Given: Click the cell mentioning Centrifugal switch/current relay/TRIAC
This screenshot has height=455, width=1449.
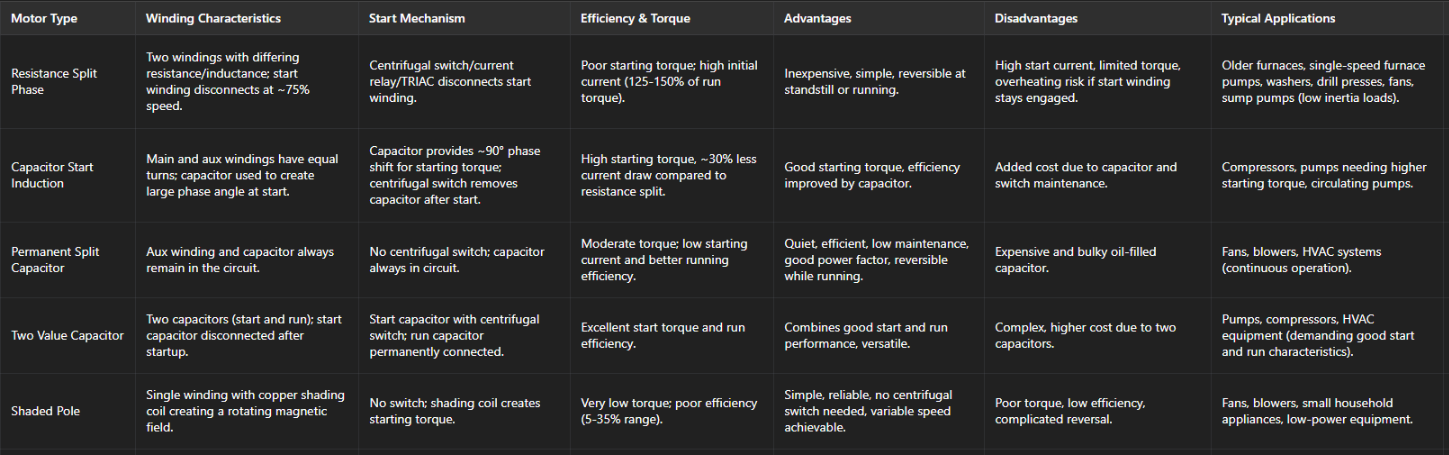Looking at the screenshot, I should [450, 81].
